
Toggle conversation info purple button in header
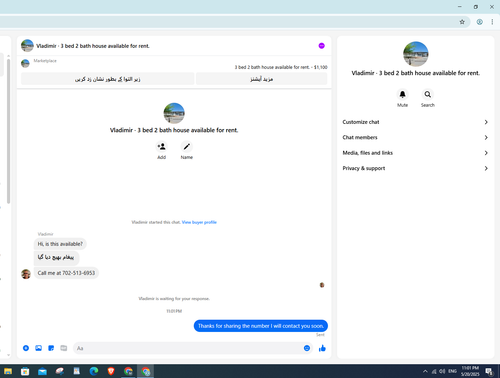point(321,46)
